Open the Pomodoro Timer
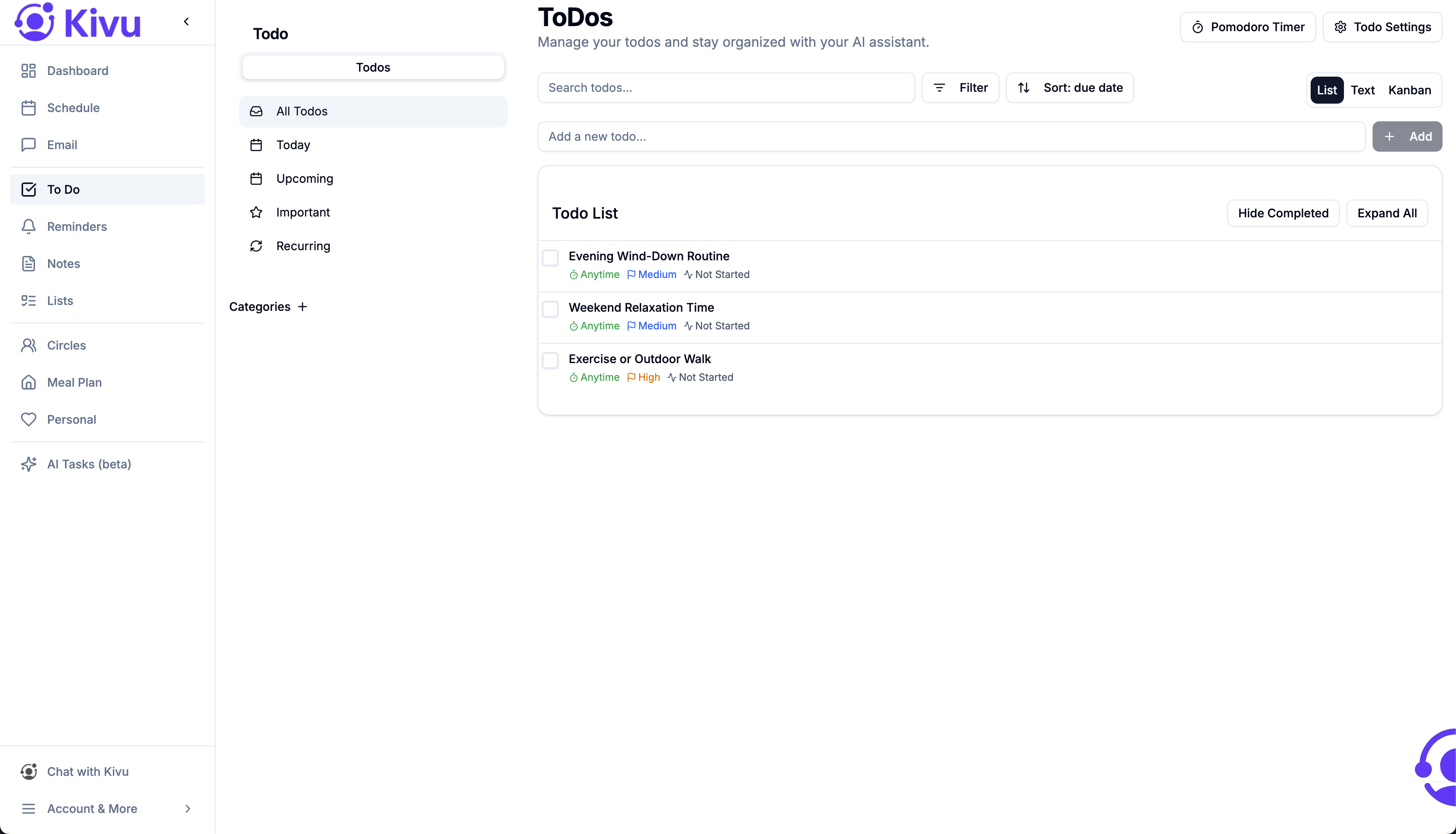Image resolution: width=1456 pixels, height=834 pixels. [x=1247, y=27]
